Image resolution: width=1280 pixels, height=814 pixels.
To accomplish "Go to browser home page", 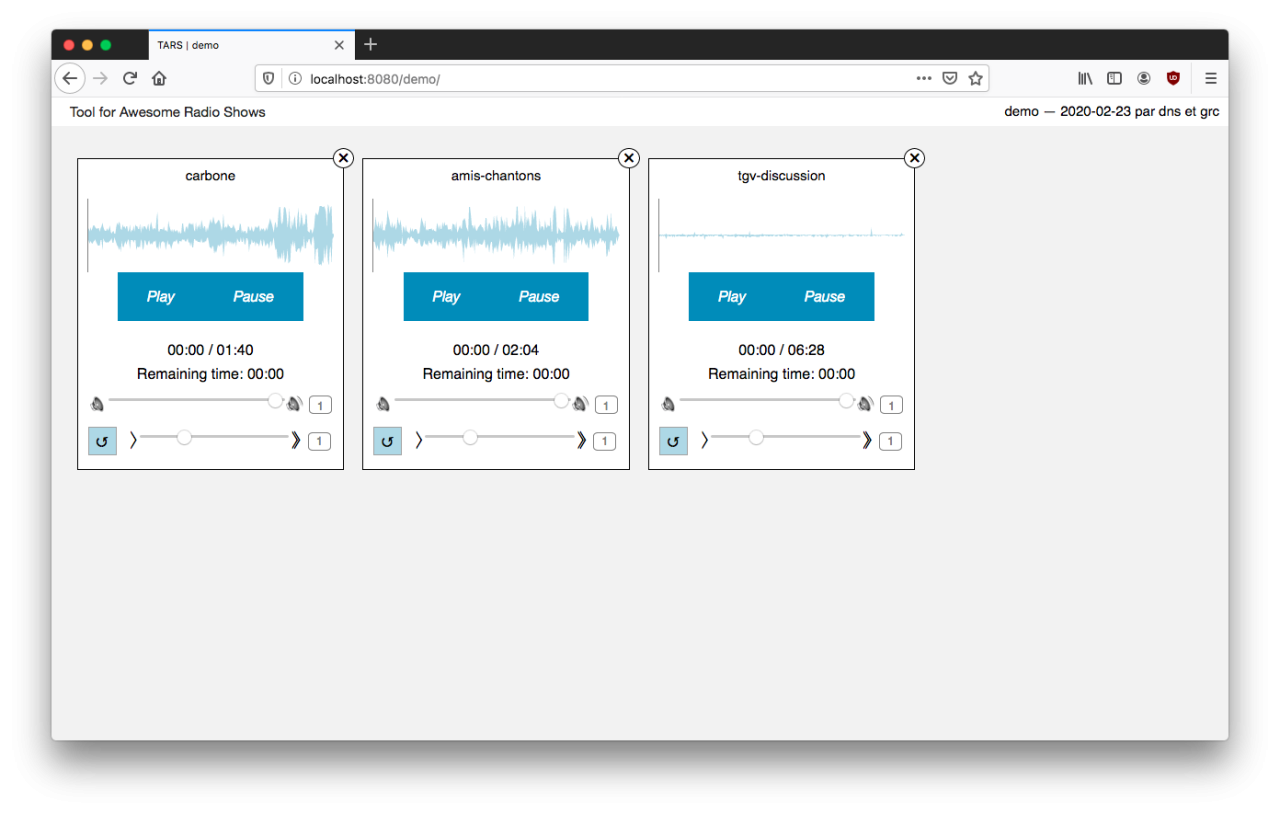I will pos(159,78).
